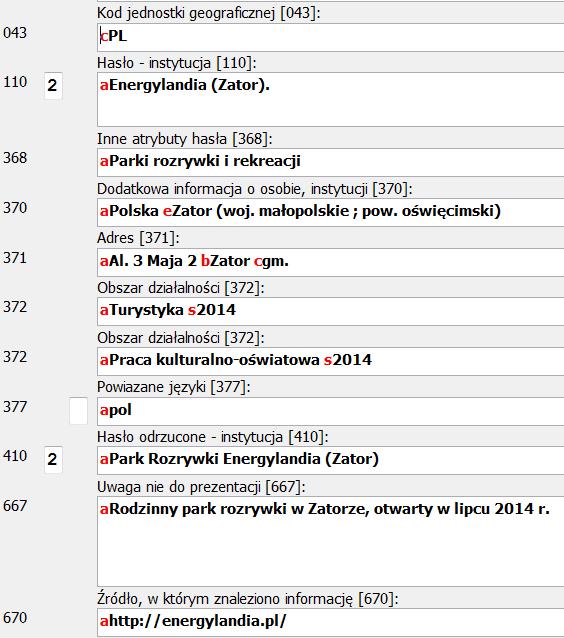Select the empty indicator box of field 377
The image size is (564, 638).
coord(79,411)
